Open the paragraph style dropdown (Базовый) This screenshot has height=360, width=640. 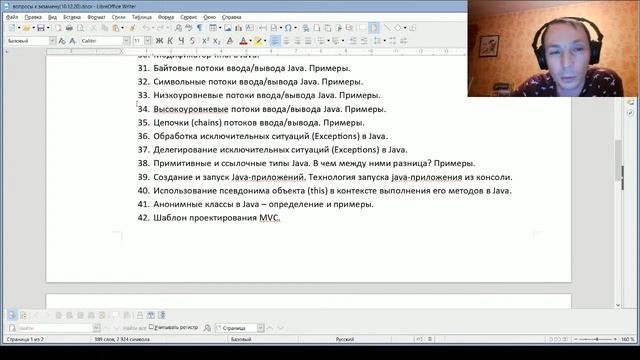pyautogui.click(x=53, y=41)
